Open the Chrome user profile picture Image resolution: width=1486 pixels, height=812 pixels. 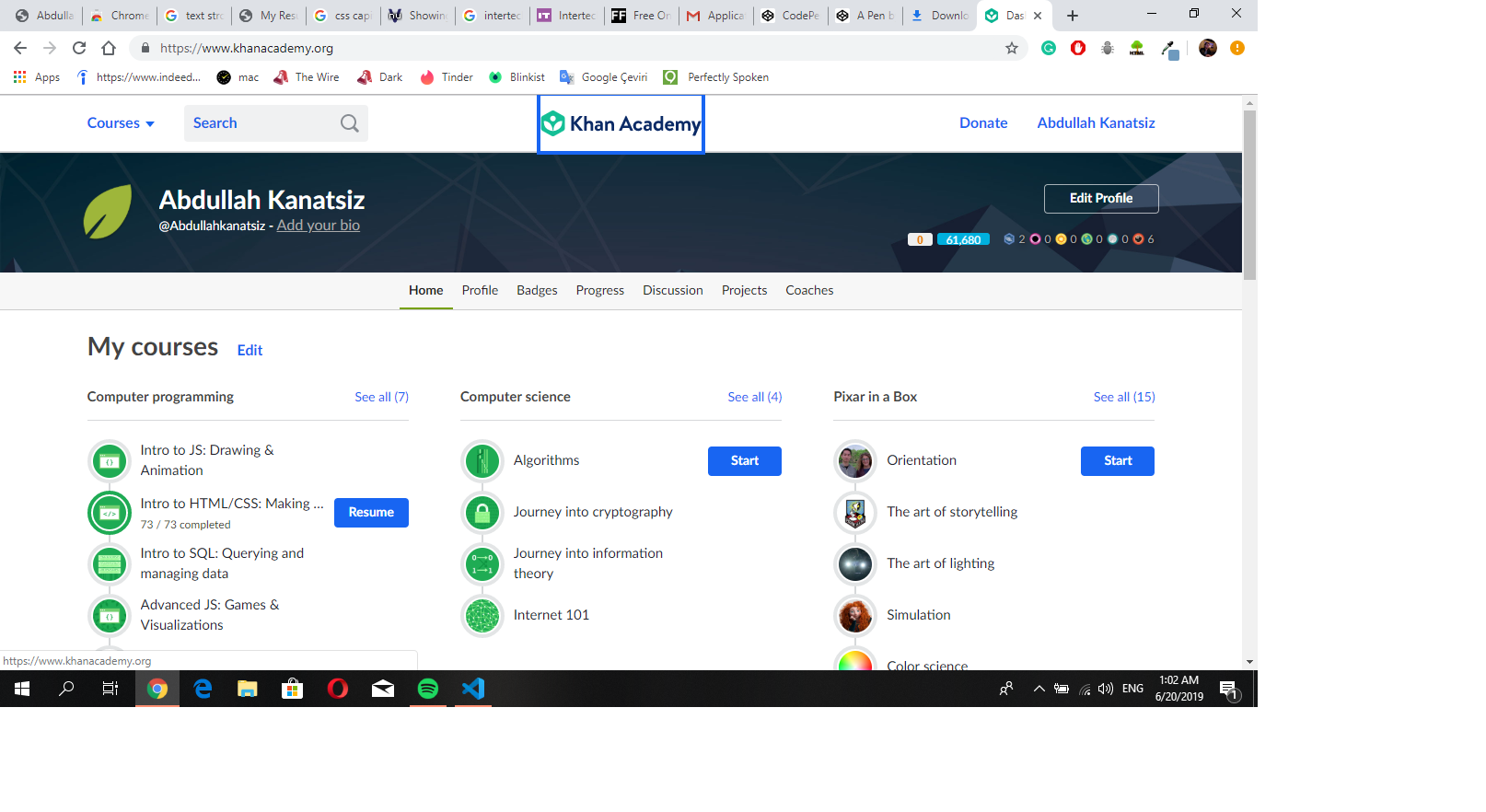[1208, 48]
